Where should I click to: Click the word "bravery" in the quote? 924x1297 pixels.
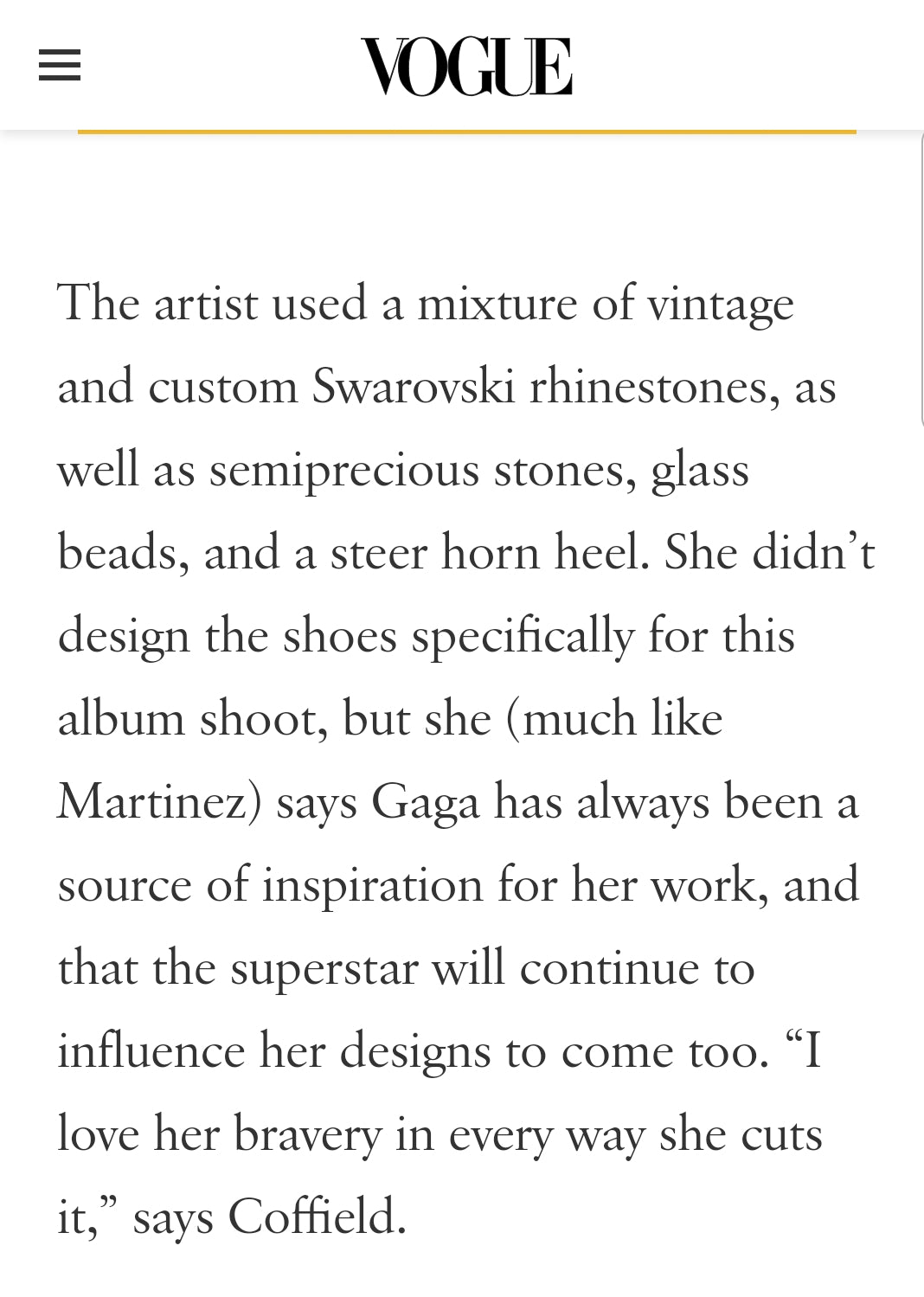307,1134
